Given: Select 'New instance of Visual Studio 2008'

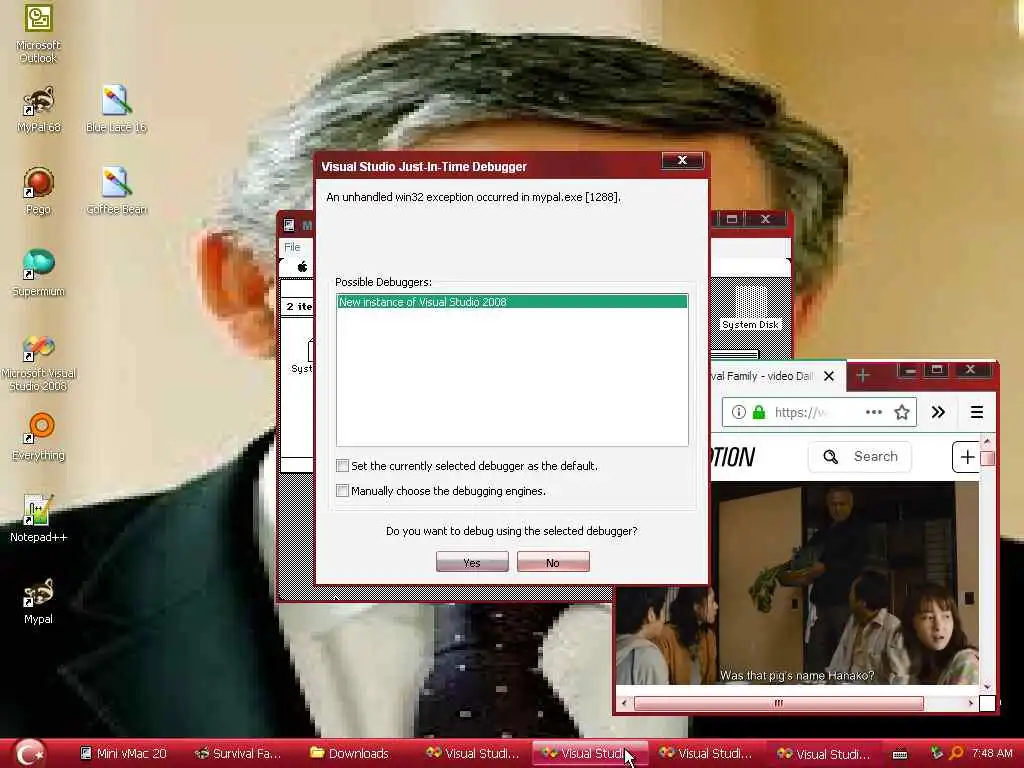Looking at the screenshot, I should click(512, 302).
